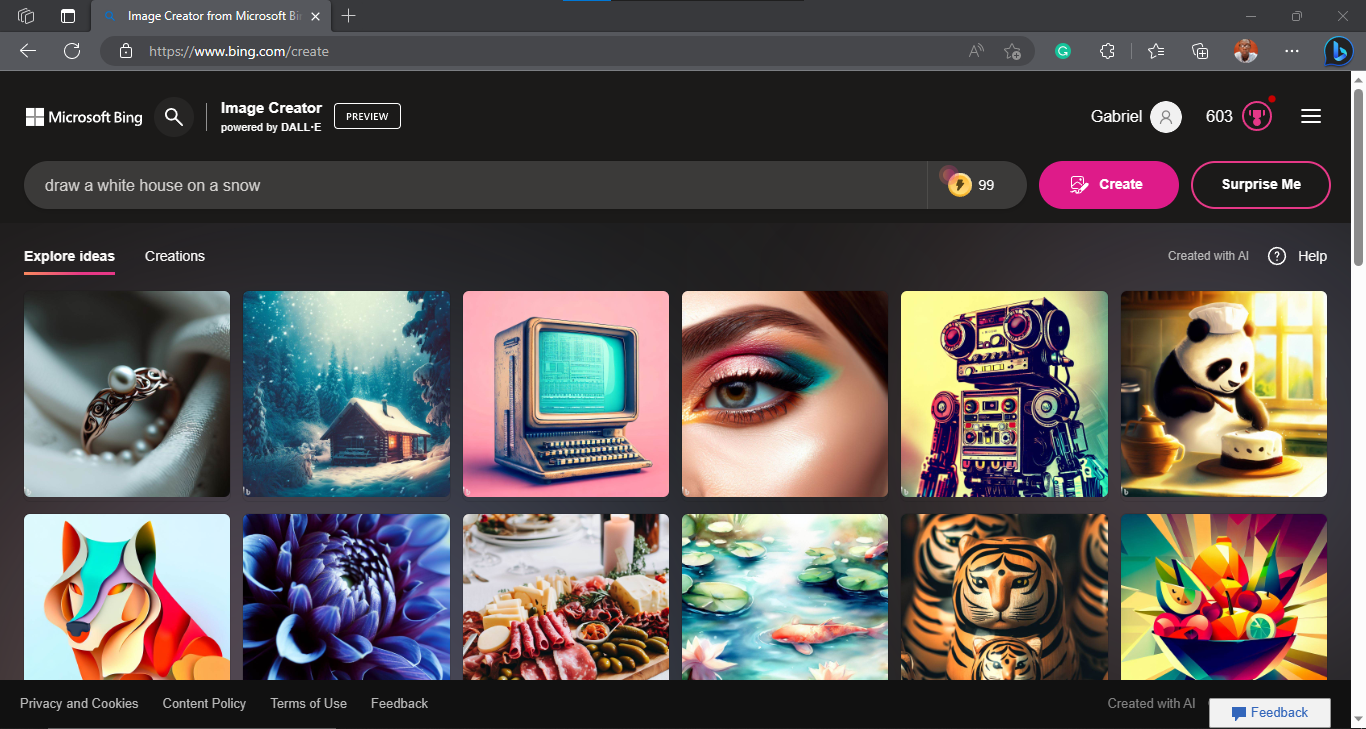Open the hamburger menu

click(1311, 116)
